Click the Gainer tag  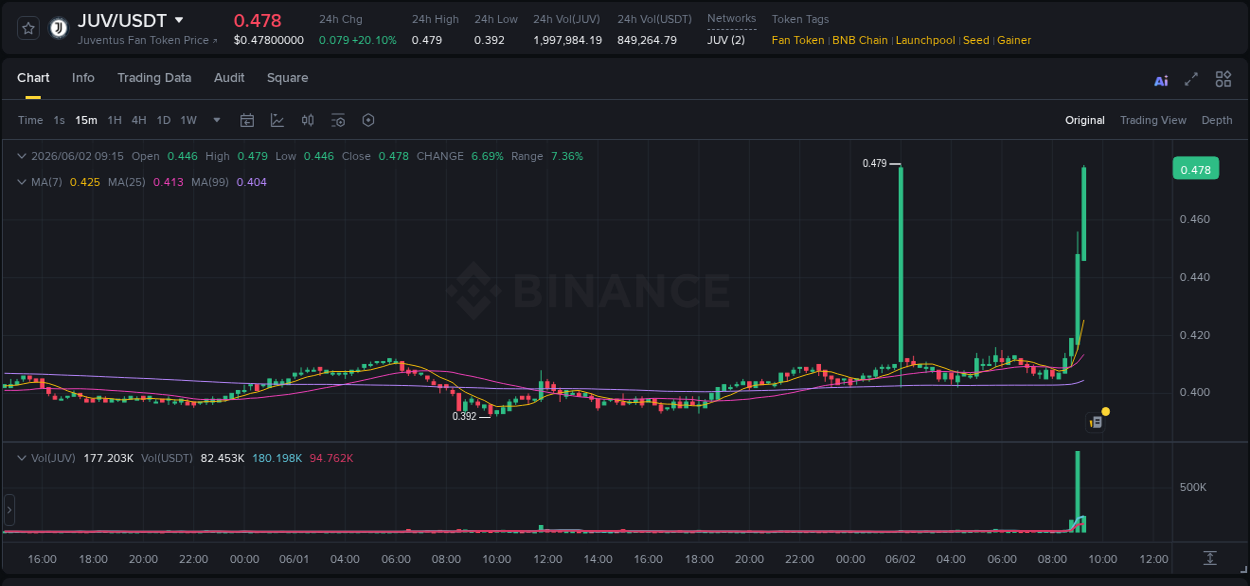(x=1014, y=40)
